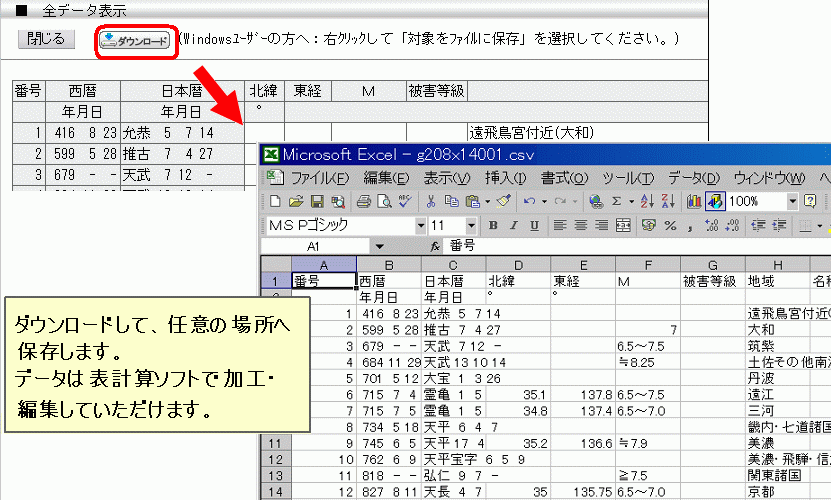Screen dimensions: 831x500
Task: Open the font name dropdown MS Pゴシック
Action: tap(421, 225)
